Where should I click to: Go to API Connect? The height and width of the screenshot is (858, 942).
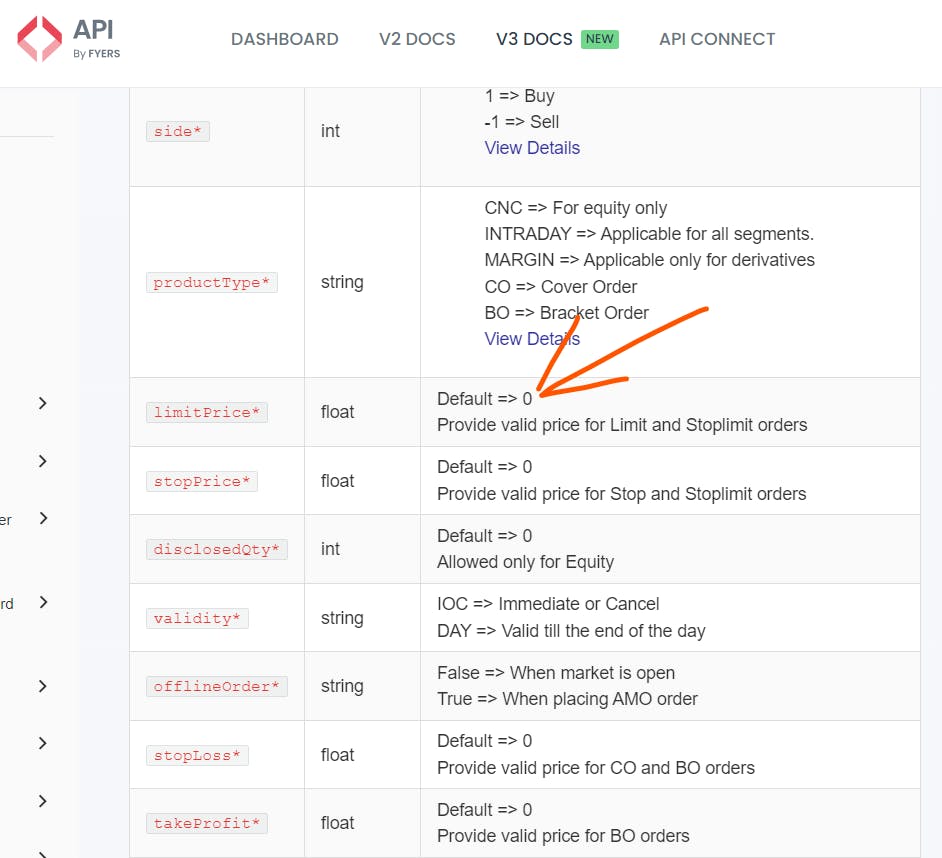coord(717,39)
